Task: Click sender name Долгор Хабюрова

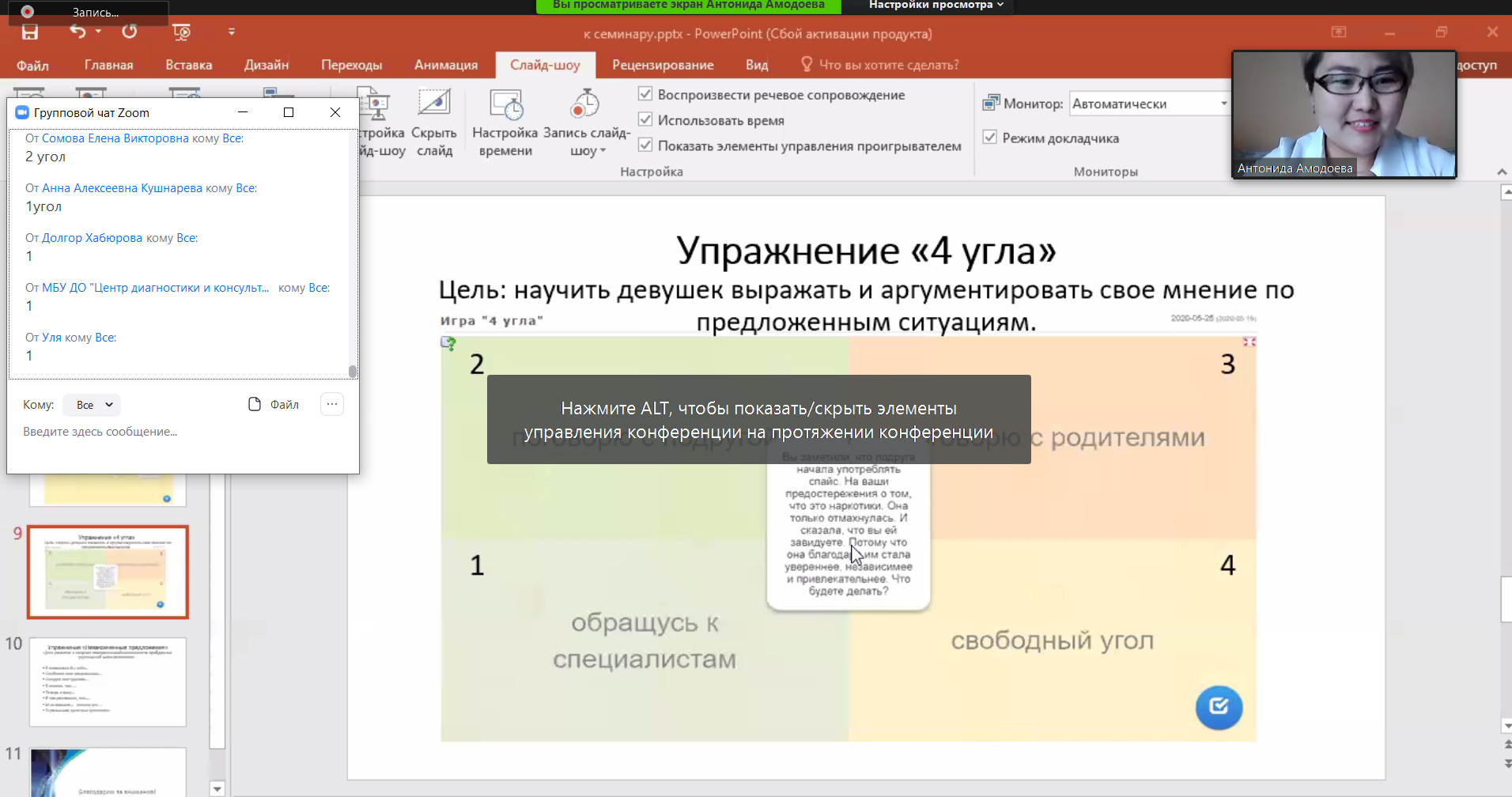Action: pyautogui.click(x=92, y=238)
